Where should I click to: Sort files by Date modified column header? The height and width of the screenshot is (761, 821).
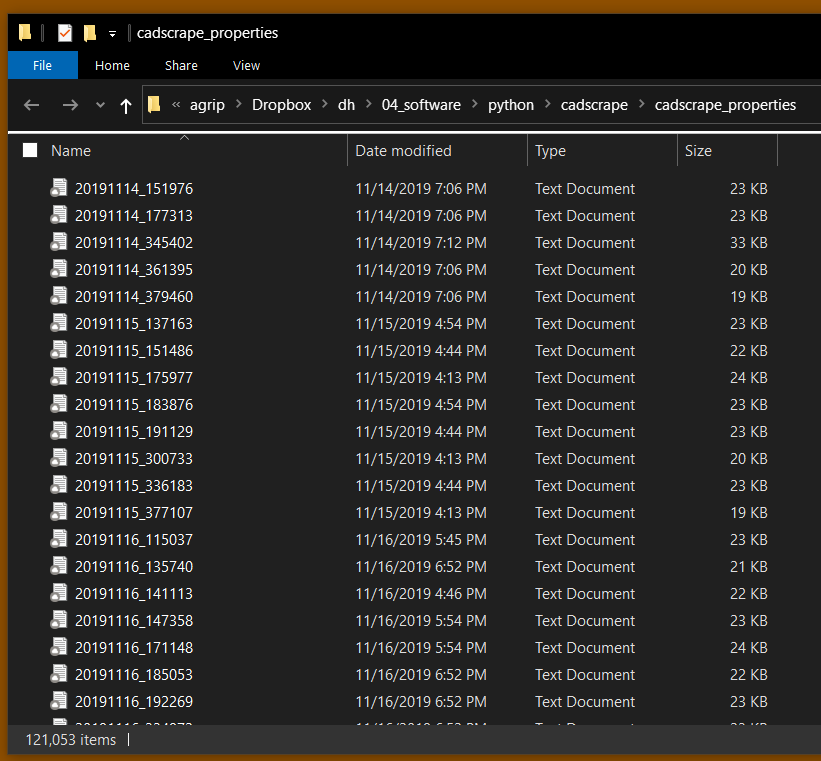point(403,151)
